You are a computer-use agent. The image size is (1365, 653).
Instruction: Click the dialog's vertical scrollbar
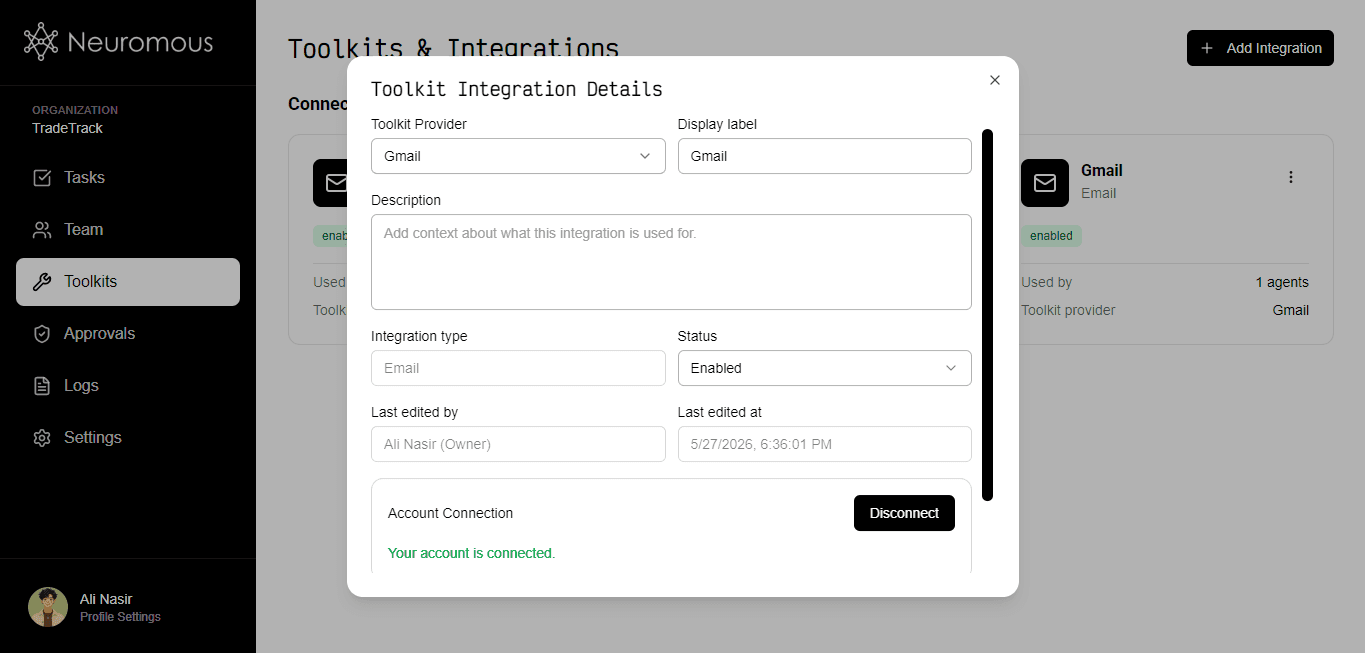(x=987, y=314)
